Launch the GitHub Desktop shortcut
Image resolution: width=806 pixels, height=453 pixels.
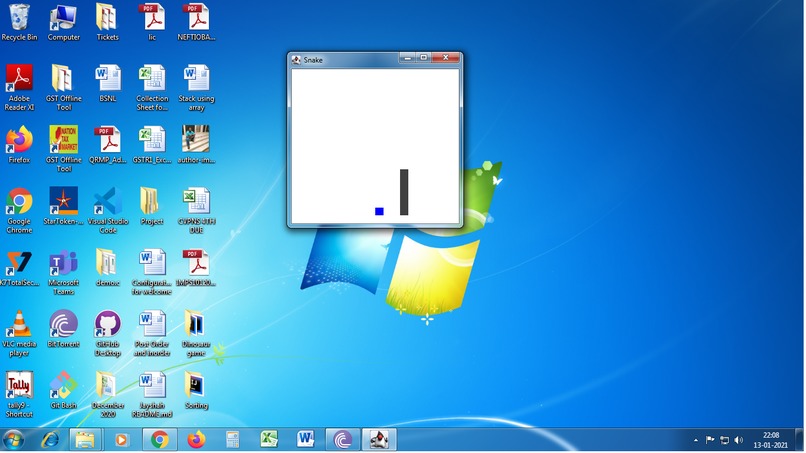point(107,333)
